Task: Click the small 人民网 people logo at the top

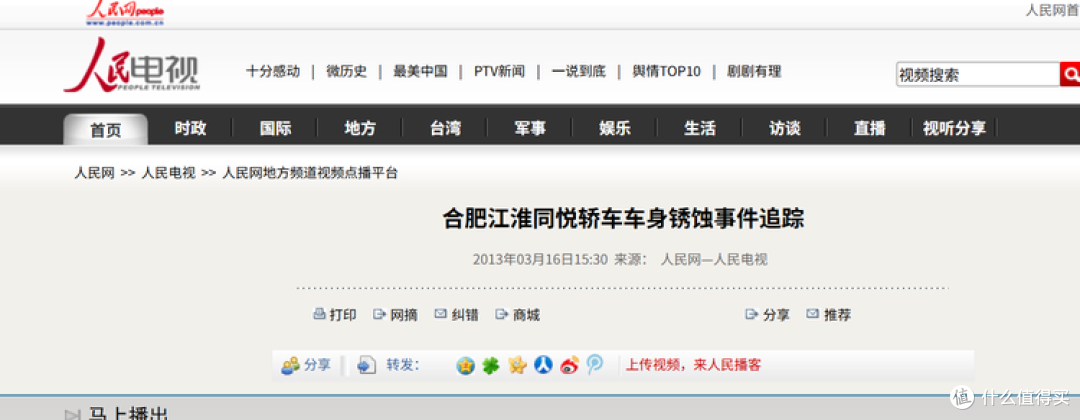Action: (125, 13)
